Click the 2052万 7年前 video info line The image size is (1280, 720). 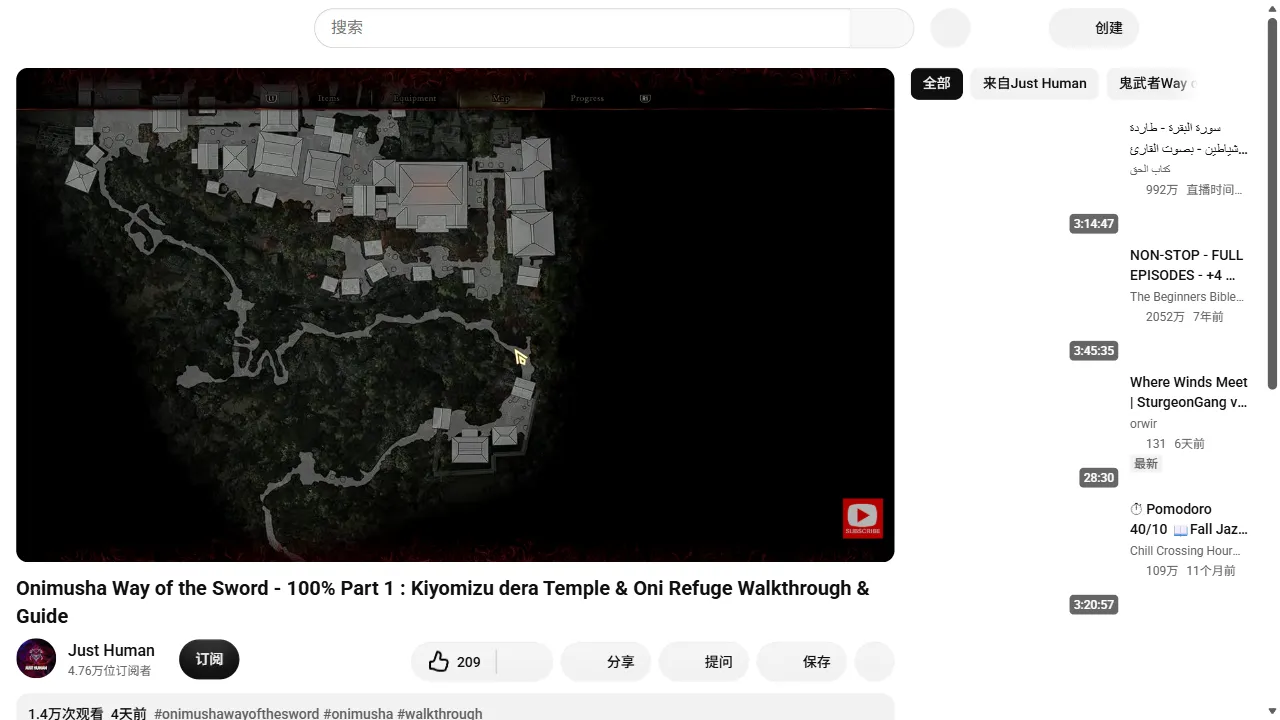tap(1185, 317)
